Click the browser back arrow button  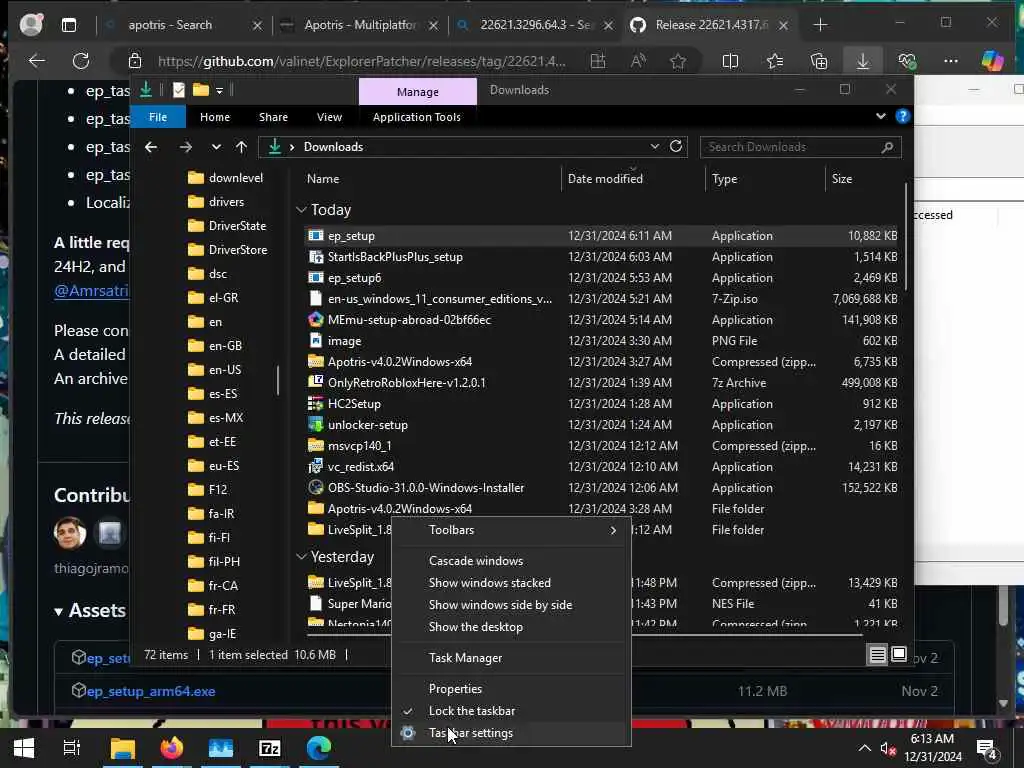click(37, 61)
